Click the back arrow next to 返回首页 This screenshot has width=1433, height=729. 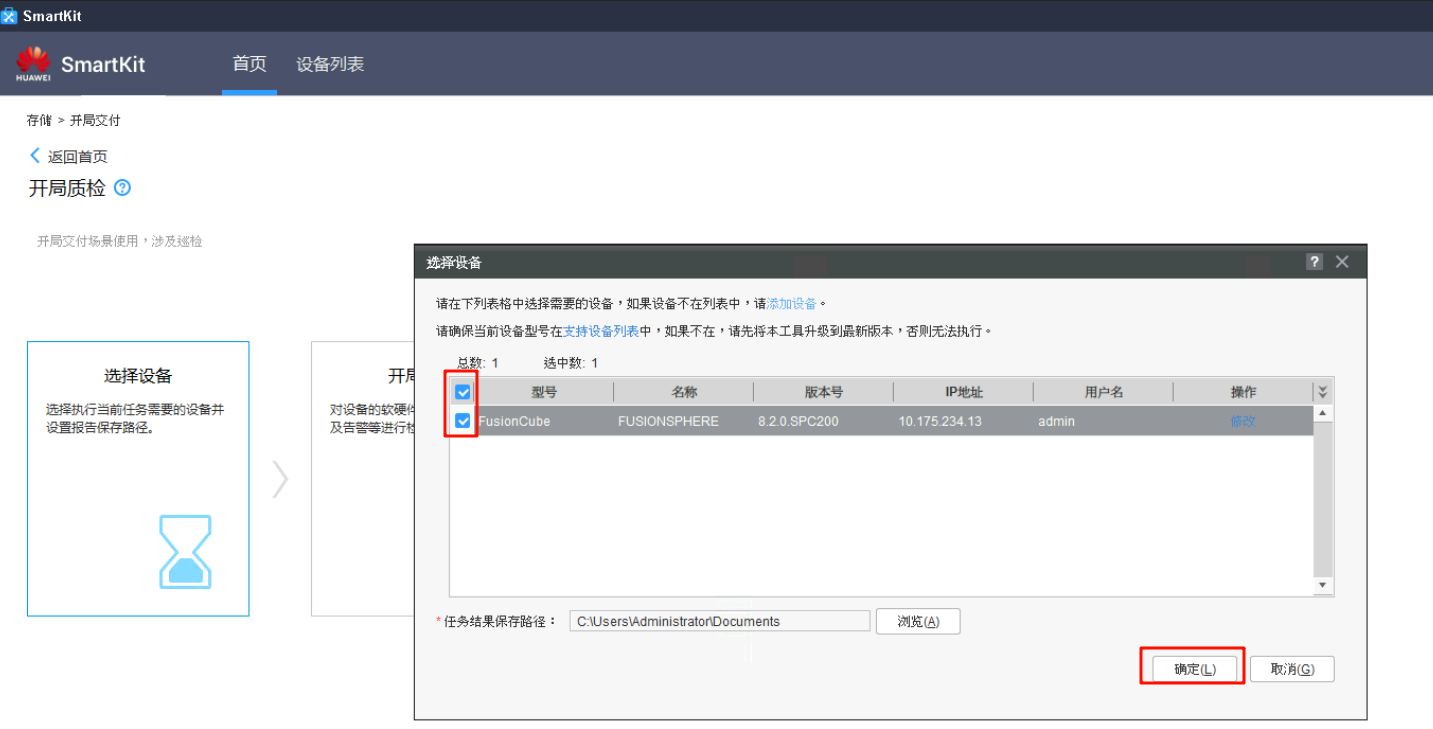(35, 156)
